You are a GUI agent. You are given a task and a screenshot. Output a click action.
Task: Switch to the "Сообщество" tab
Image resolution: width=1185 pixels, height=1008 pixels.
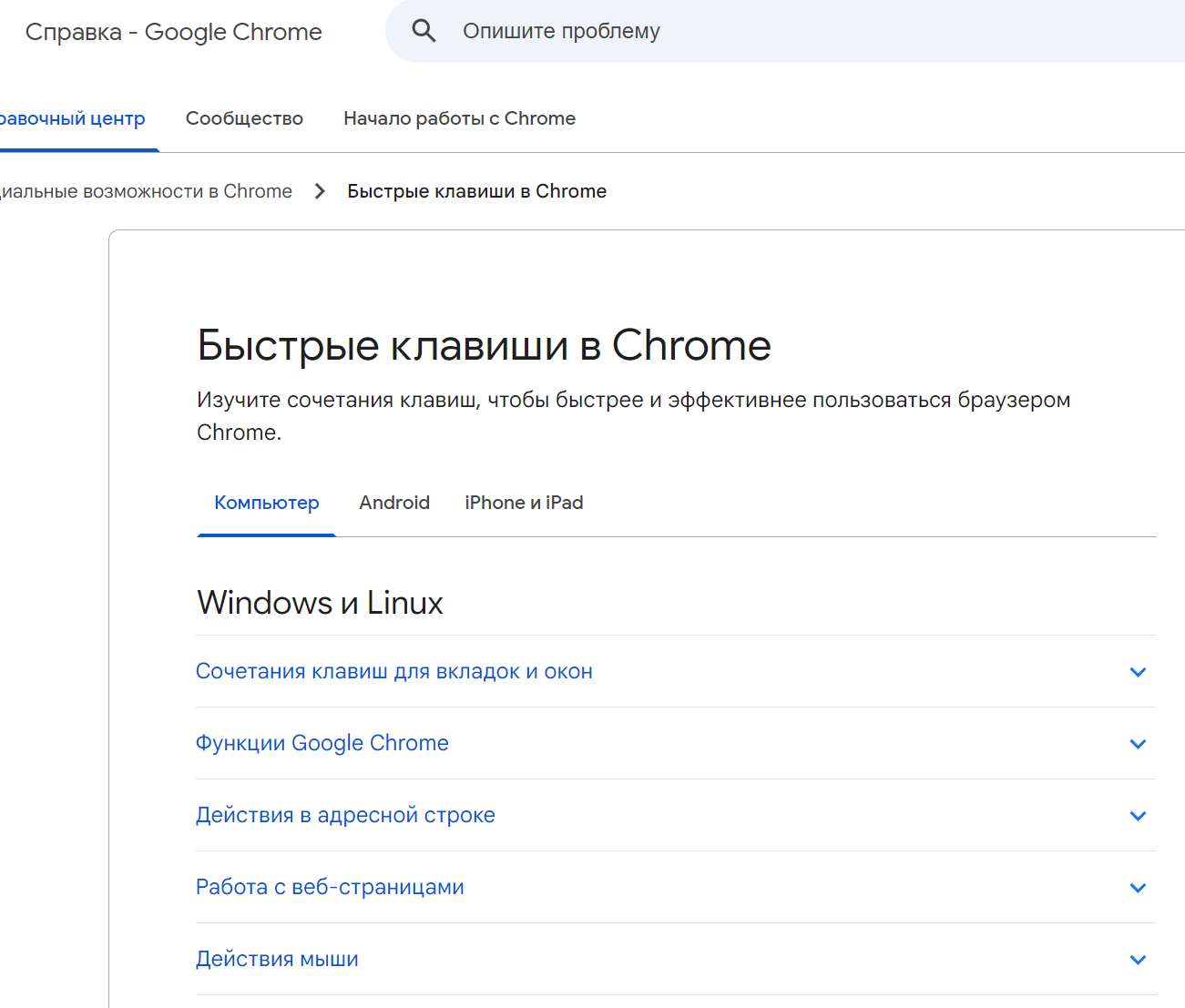point(244,118)
